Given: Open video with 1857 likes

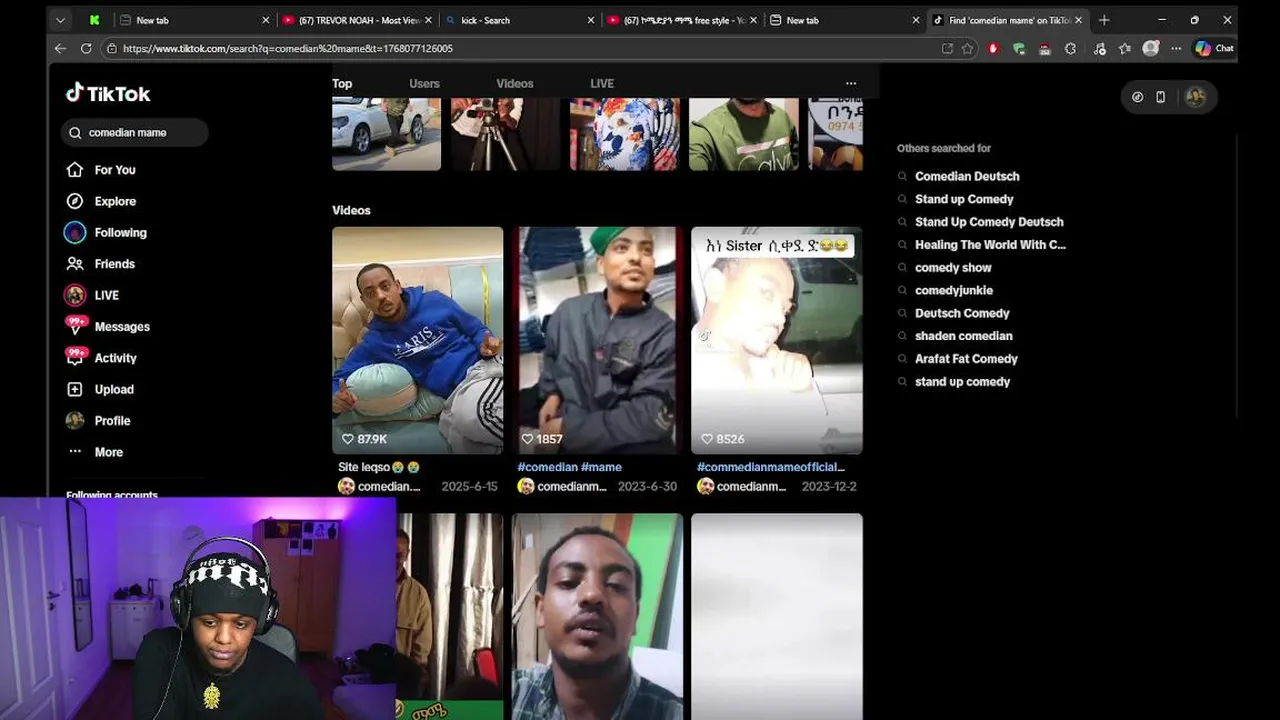Looking at the screenshot, I should tap(597, 340).
